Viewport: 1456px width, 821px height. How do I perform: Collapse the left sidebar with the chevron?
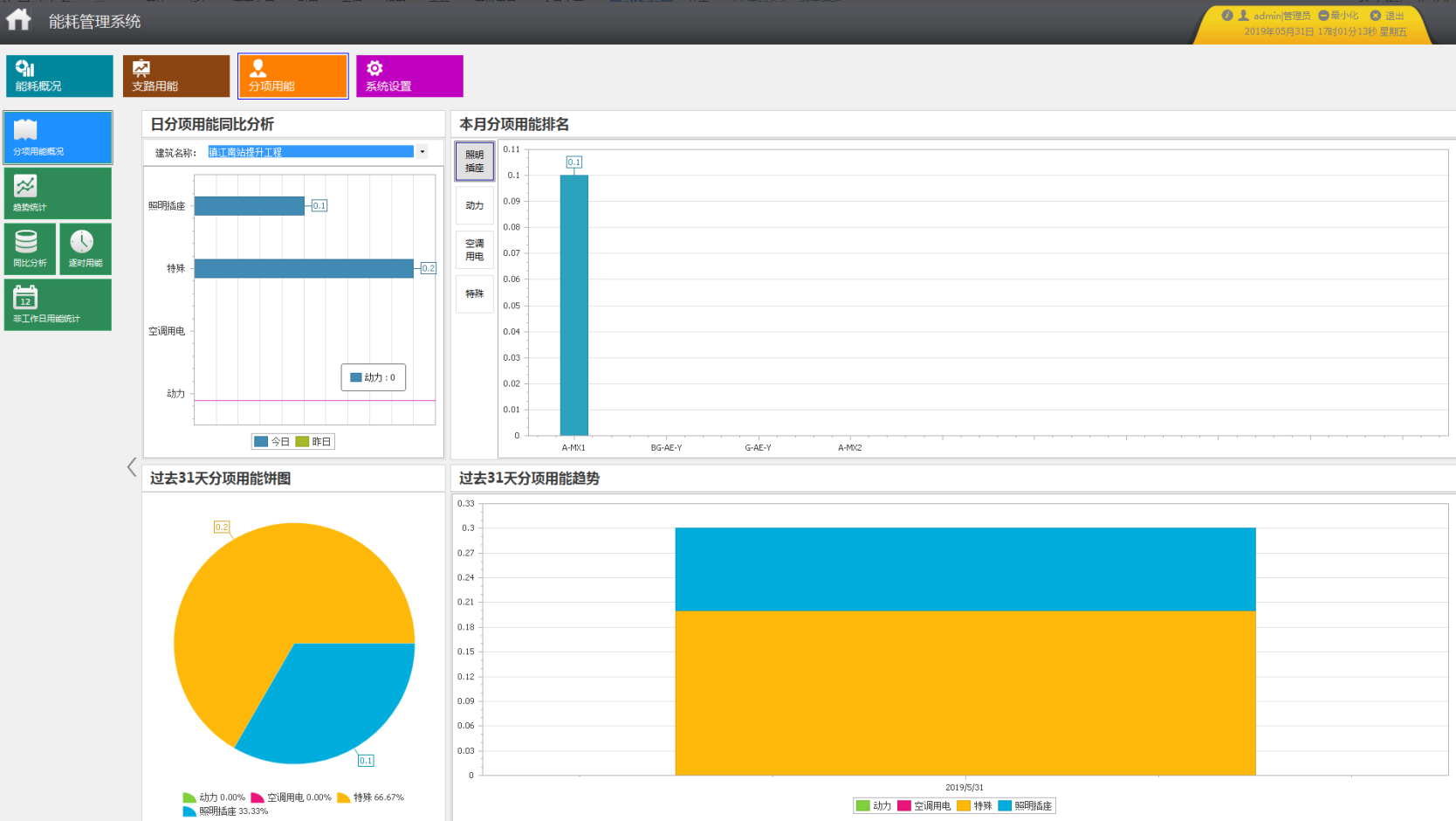132,467
